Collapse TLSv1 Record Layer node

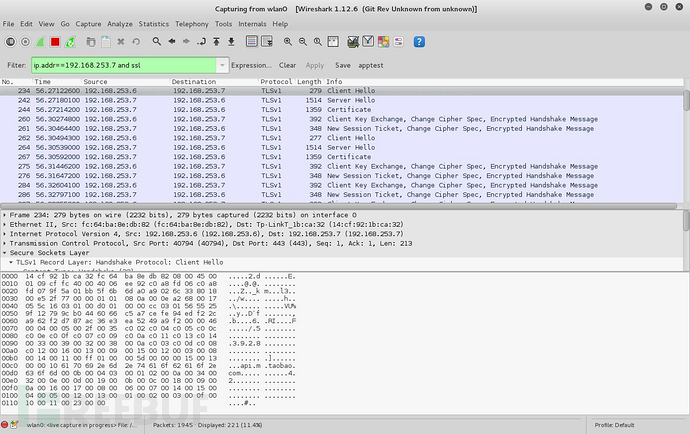(x=11, y=262)
